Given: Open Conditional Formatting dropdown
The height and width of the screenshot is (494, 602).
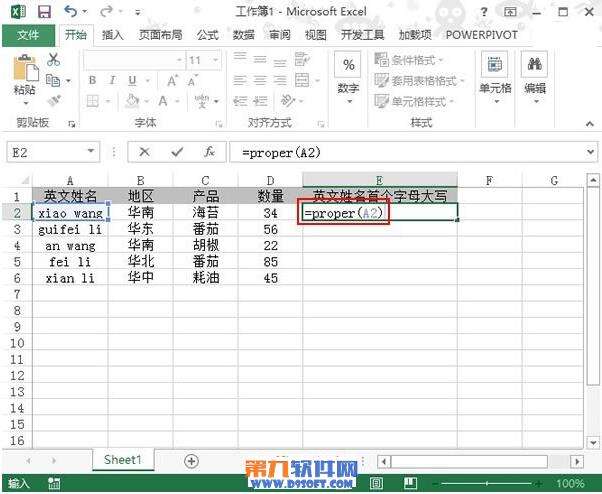Looking at the screenshot, I should click(x=408, y=60).
